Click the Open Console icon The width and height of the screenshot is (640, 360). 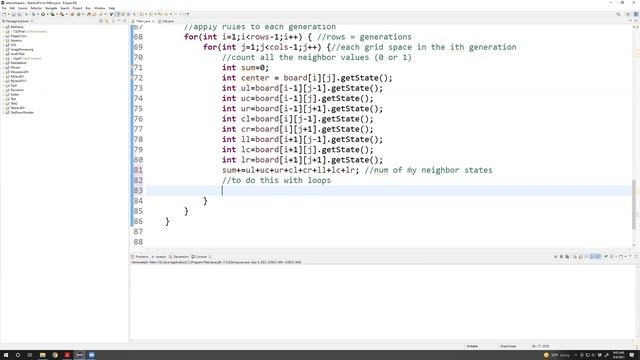(x=621, y=256)
